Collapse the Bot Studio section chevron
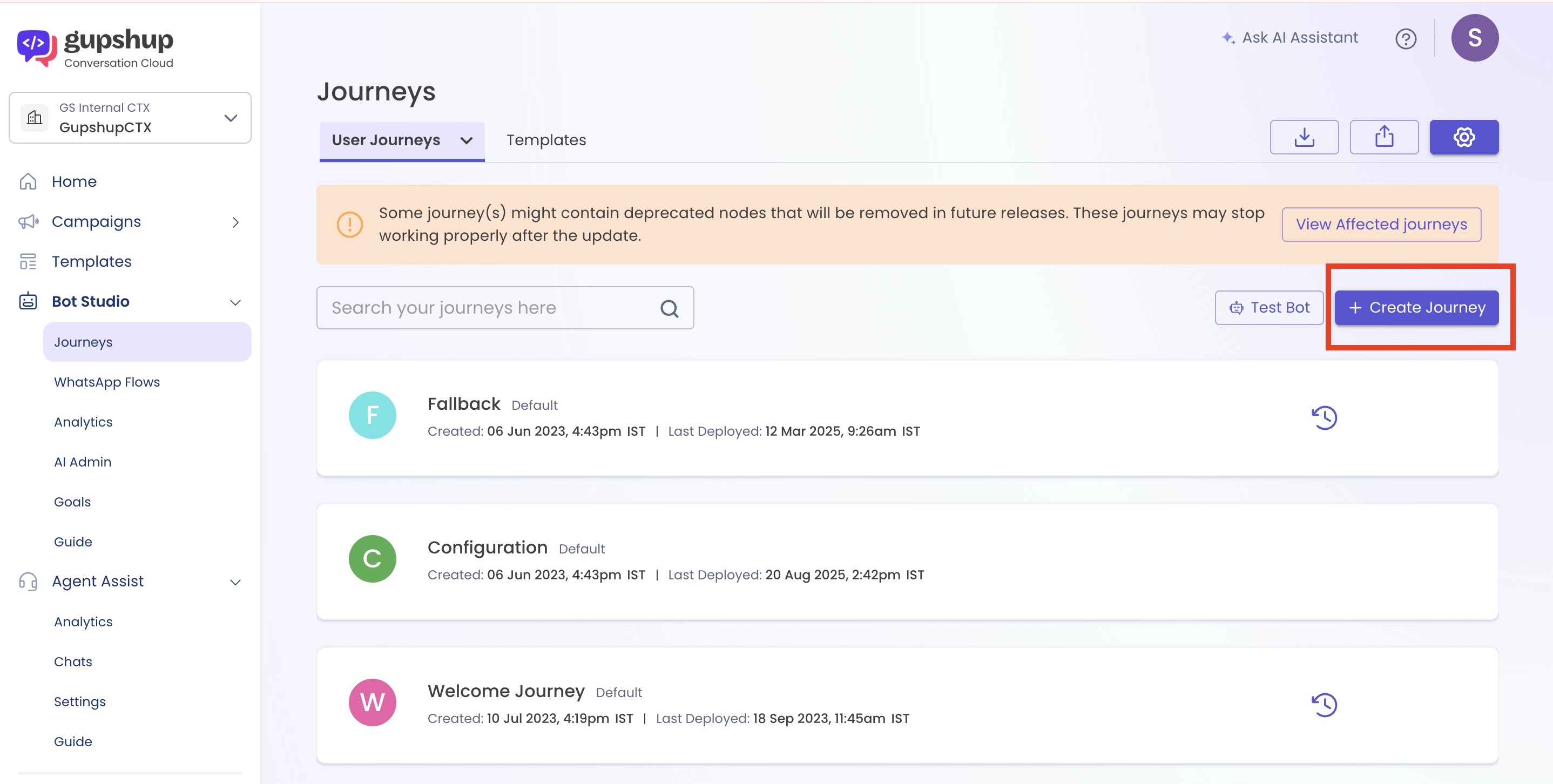Image resolution: width=1553 pixels, height=784 pixels. (236, 302)
